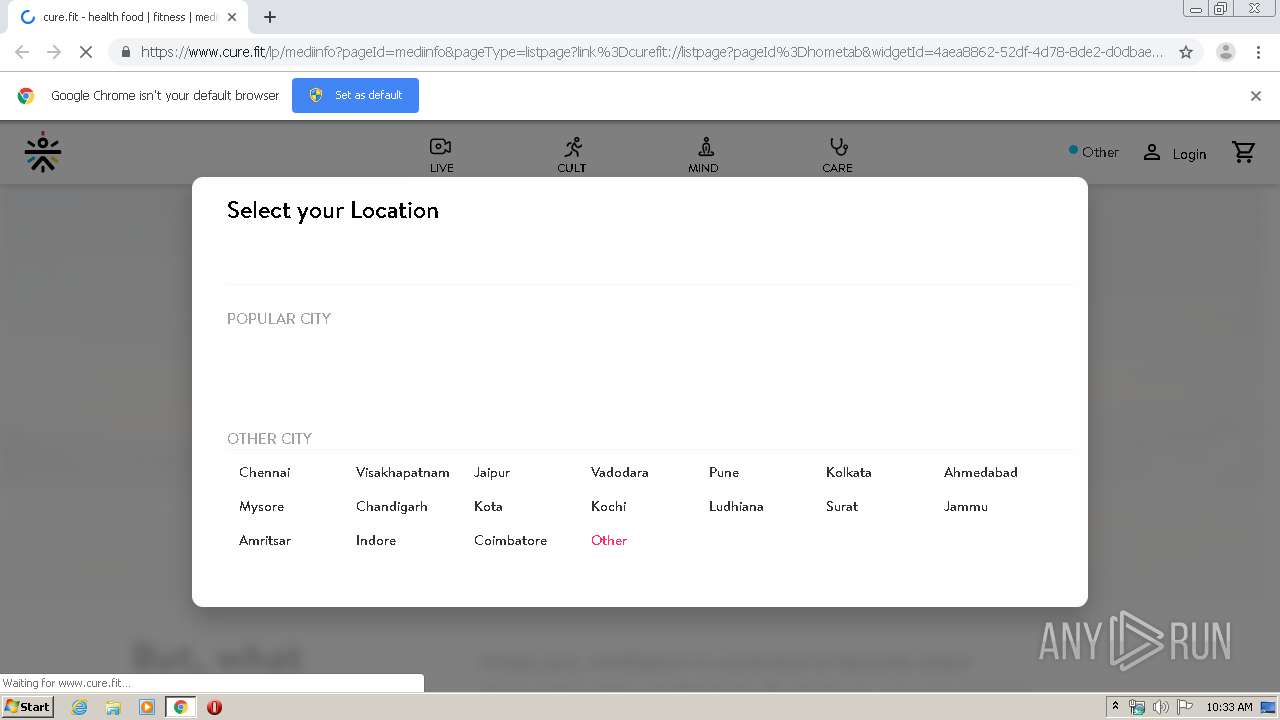Launch Internet Explorer from taskbar

coord(79,707)
